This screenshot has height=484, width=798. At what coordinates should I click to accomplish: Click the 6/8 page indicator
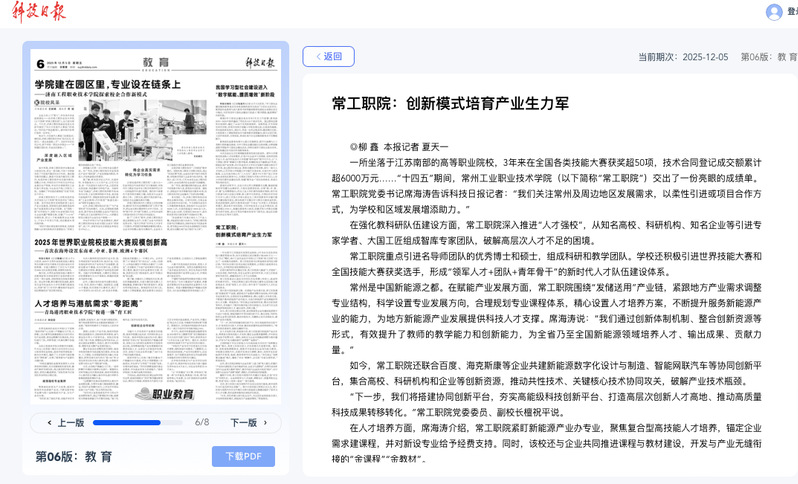202,423
